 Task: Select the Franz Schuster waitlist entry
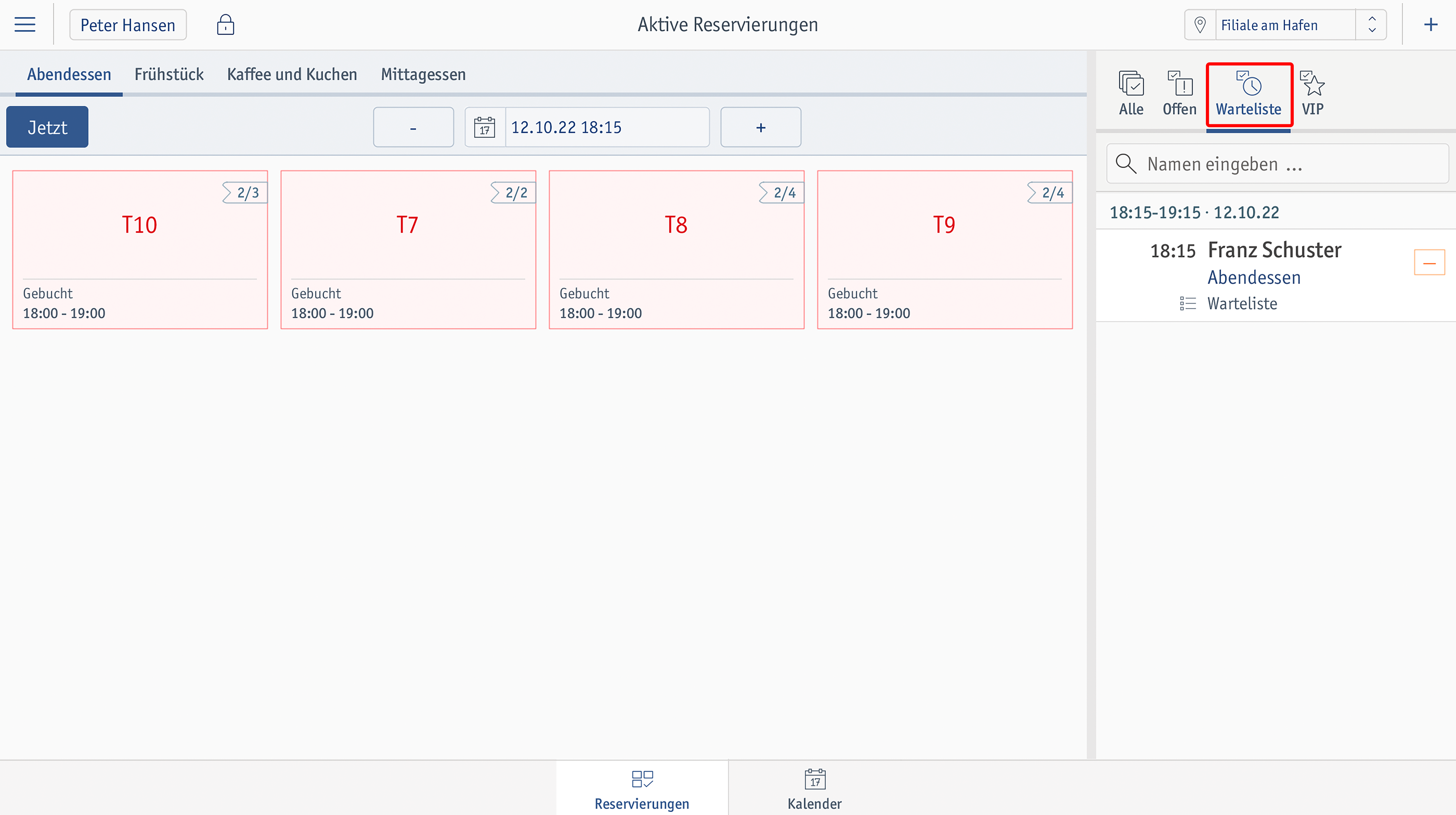coord(1276,276)
